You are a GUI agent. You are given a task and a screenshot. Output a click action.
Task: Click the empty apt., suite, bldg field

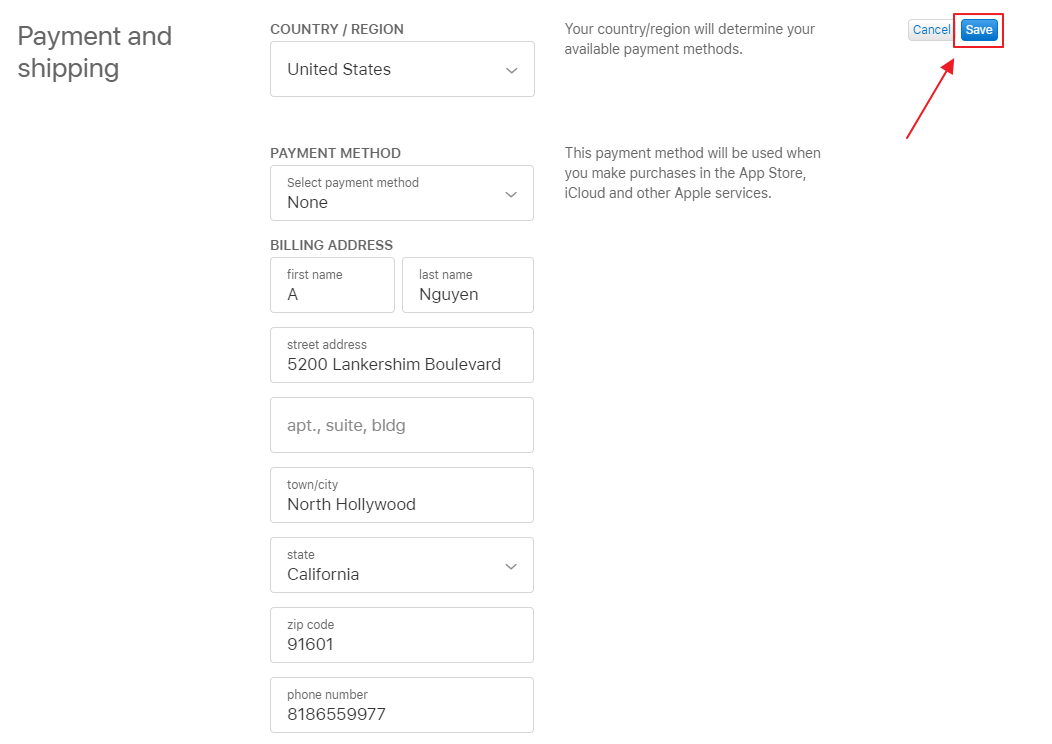[x=402, y=425]
